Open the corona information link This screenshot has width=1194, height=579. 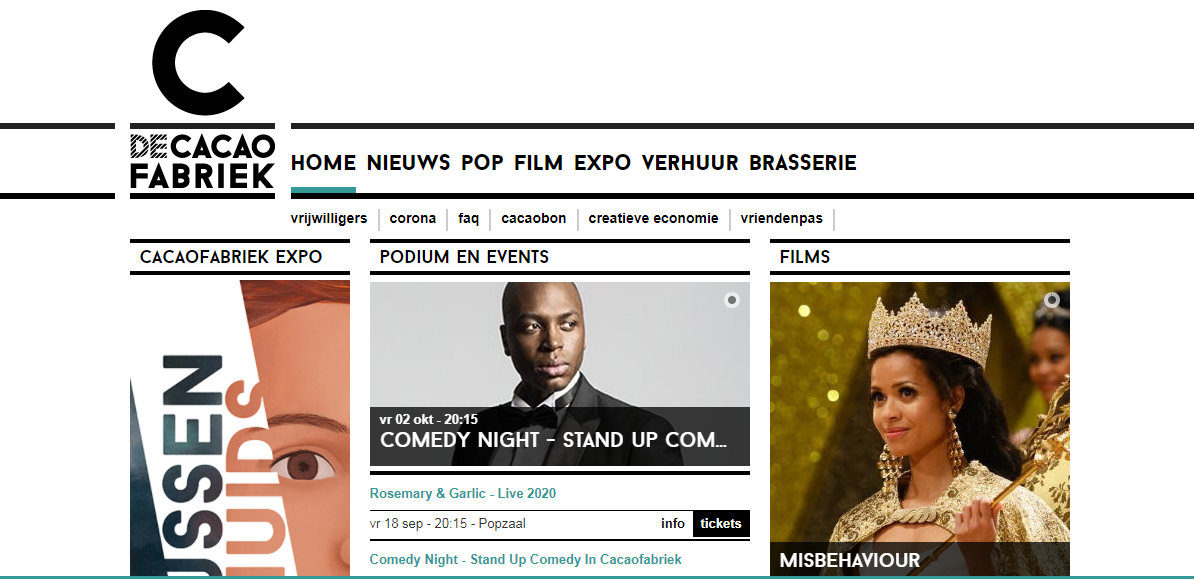click(x=413, y=219)
